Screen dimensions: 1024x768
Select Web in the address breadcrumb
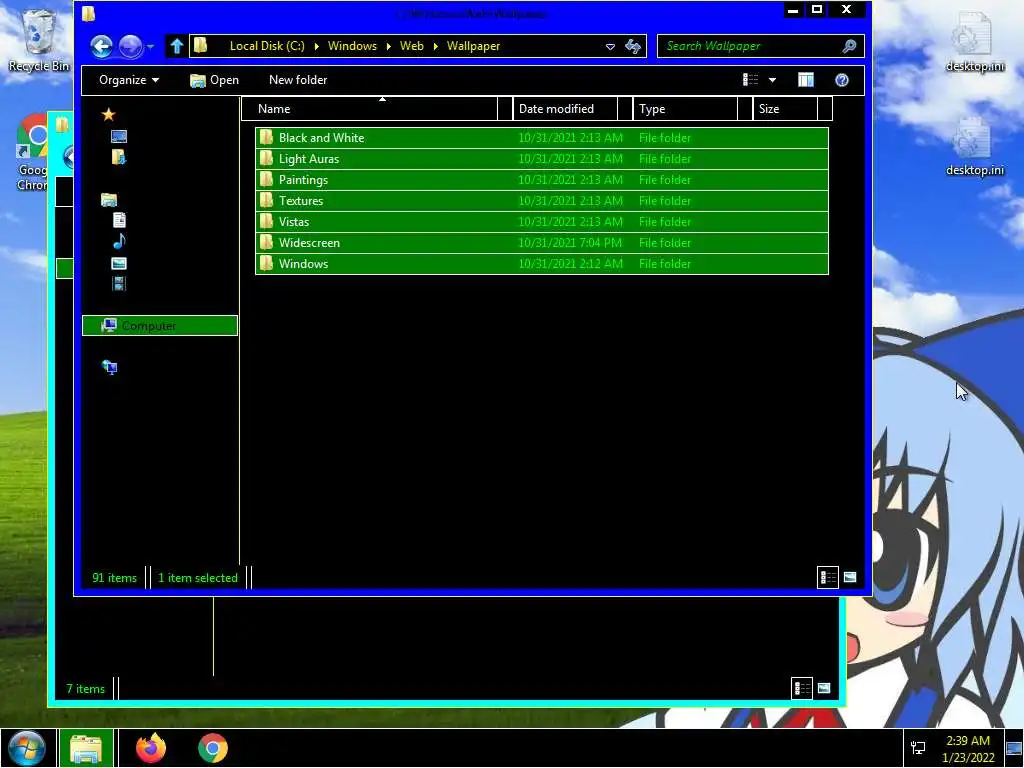(x=411, y=46)
